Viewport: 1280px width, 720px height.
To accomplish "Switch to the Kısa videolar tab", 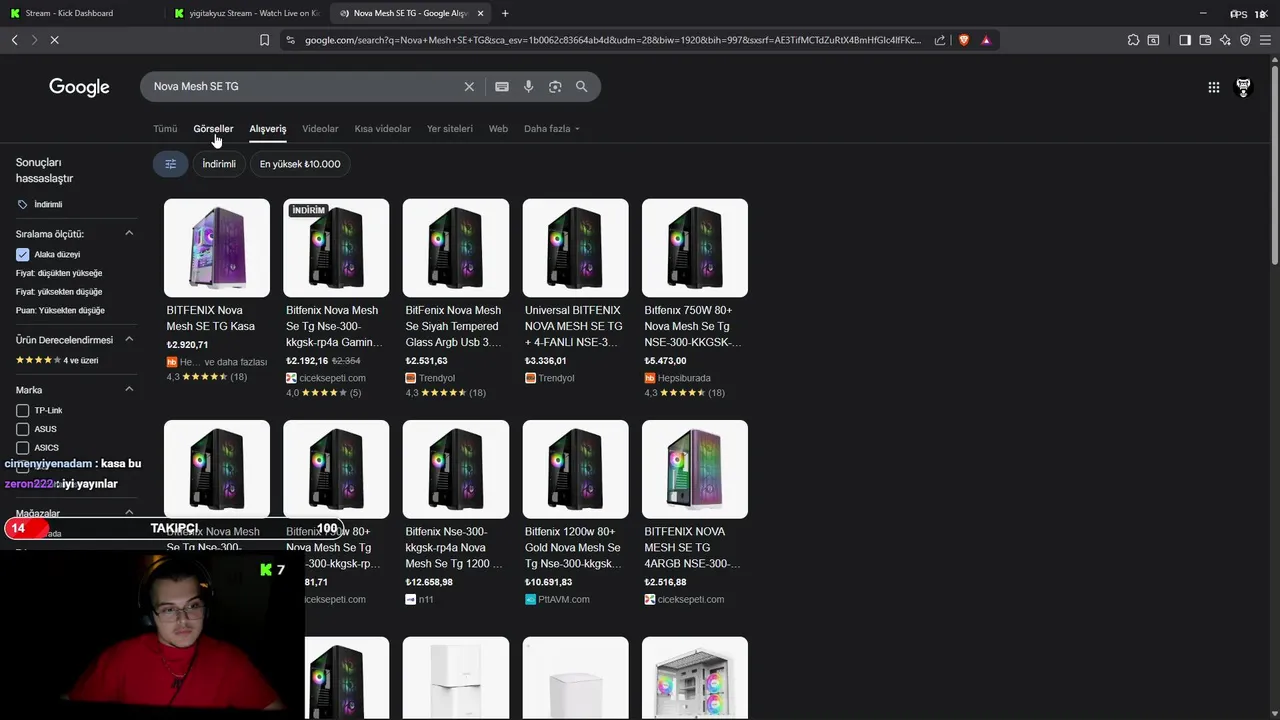I will [382, 129].
